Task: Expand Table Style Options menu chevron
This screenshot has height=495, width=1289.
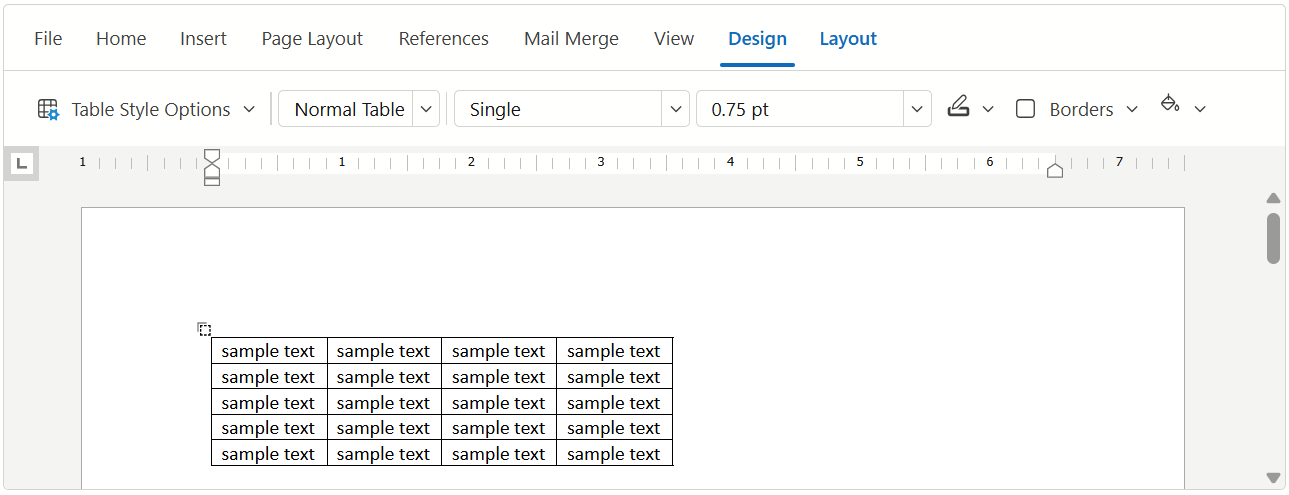Action: click(249, 109)
